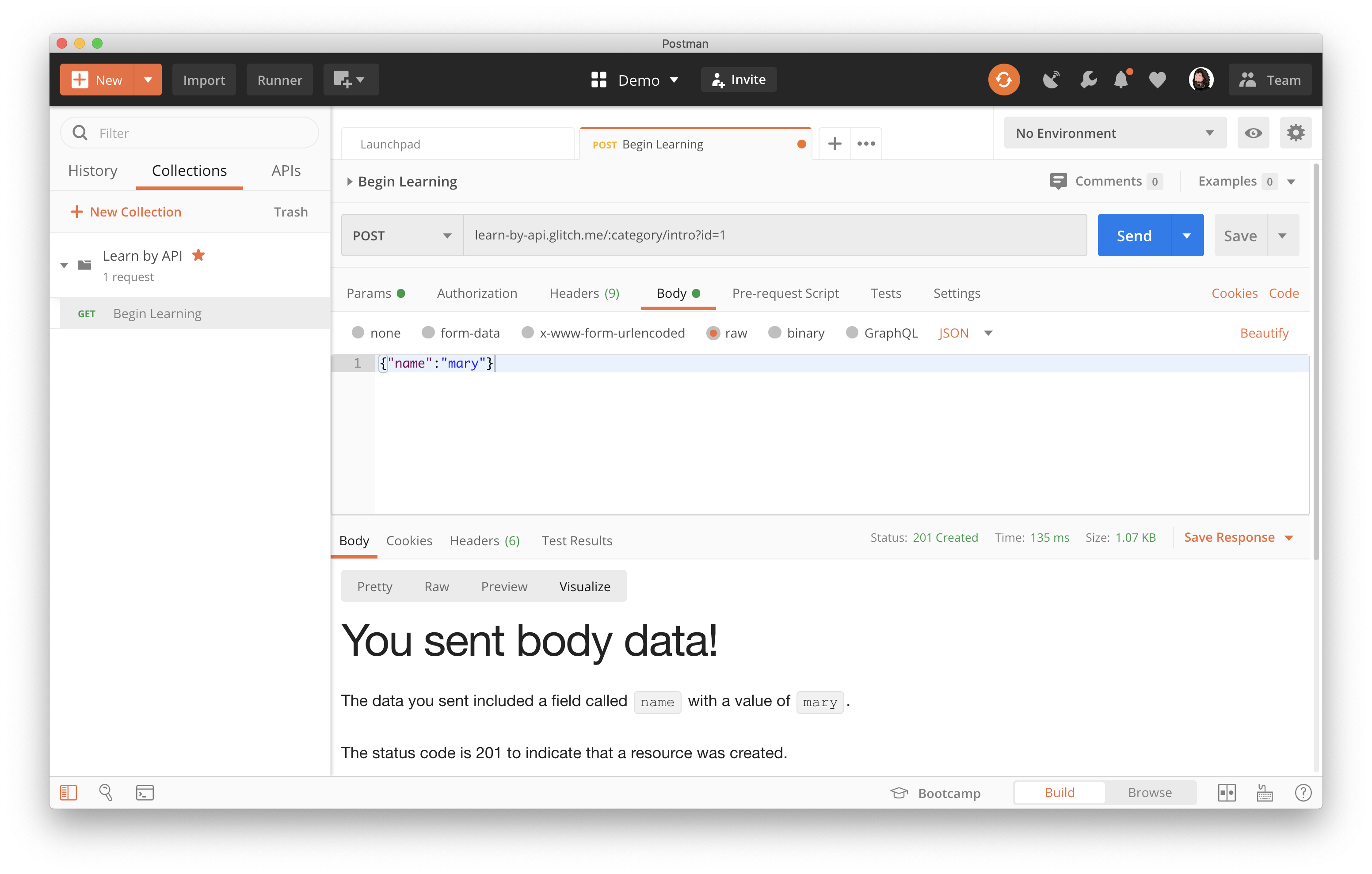This screenshot has height=874, width=1372.
Task: Click the collections Filter field
Action: [x=189, y=133]
